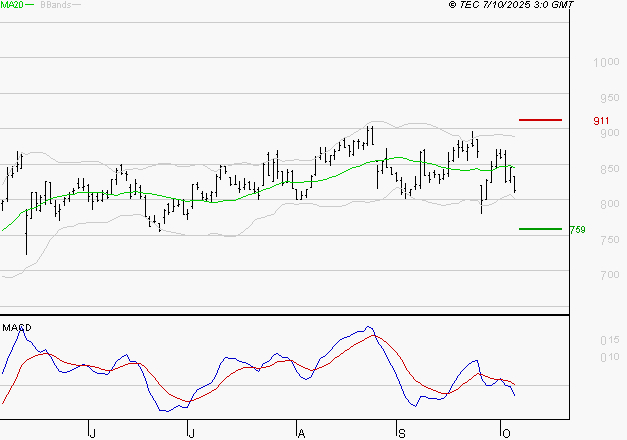Screen dimensions: 627x440
Task: Click the S month marker
Action: coord(402,433)
